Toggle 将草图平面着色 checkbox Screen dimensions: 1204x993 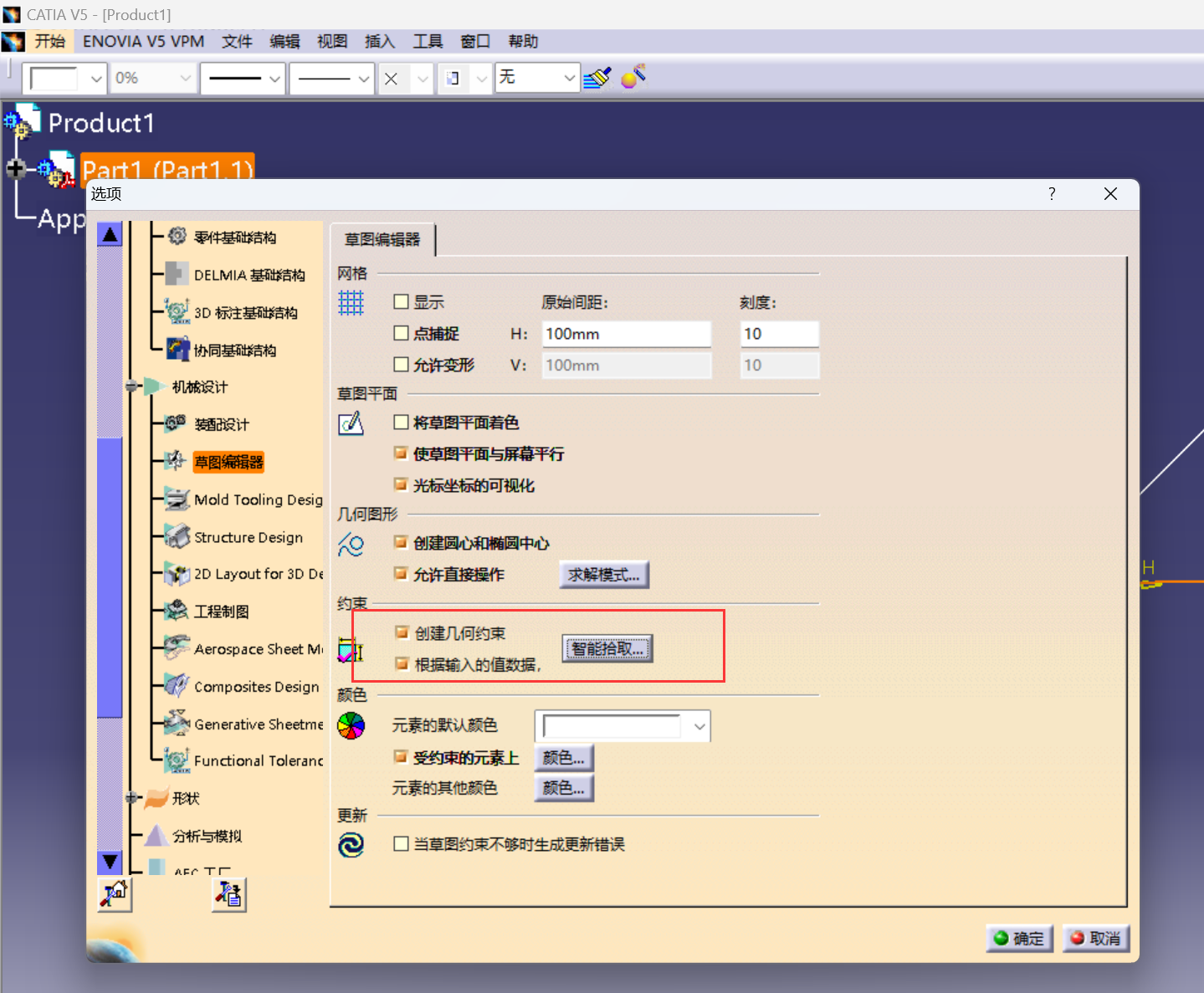tap(402, 422)
